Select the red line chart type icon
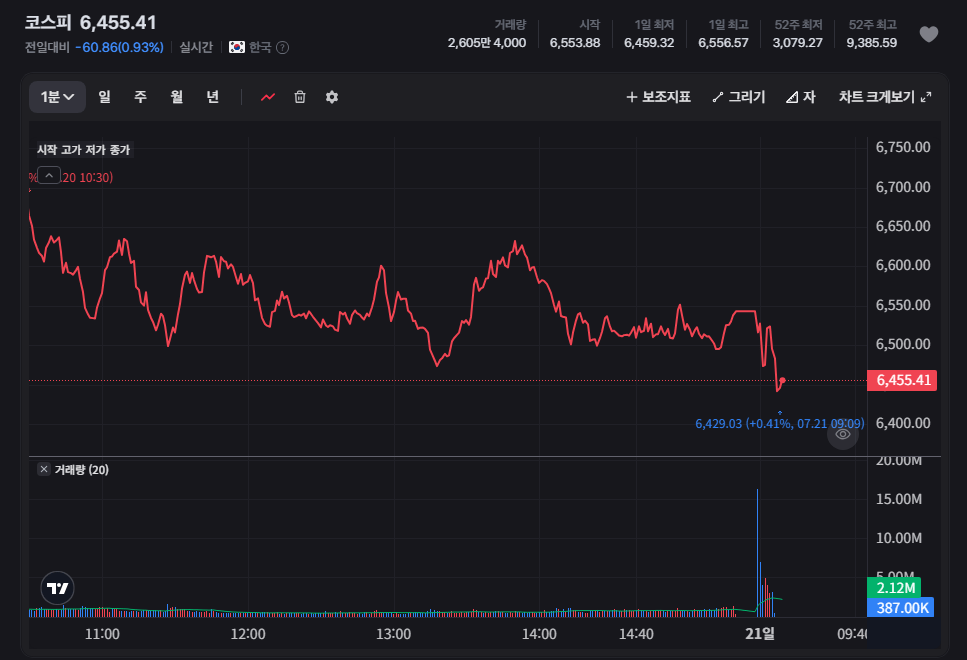The height and width of the screenshot is (660, 967). click(x=268, y=97)
